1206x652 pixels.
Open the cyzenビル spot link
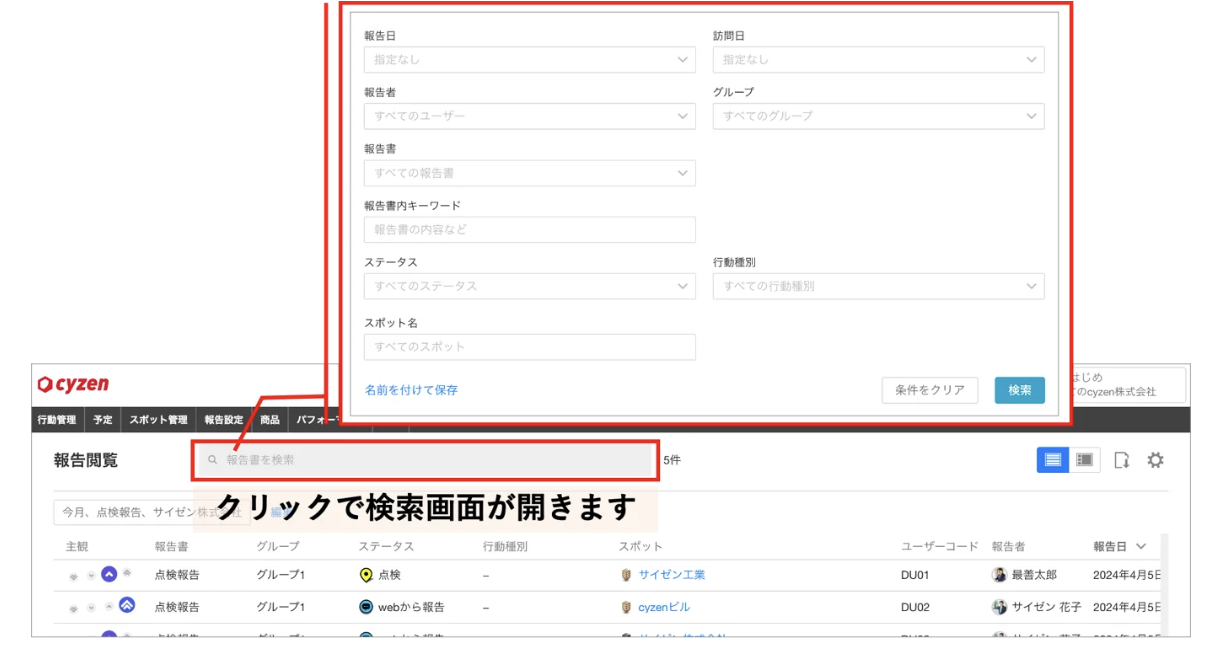coord(664,607)
